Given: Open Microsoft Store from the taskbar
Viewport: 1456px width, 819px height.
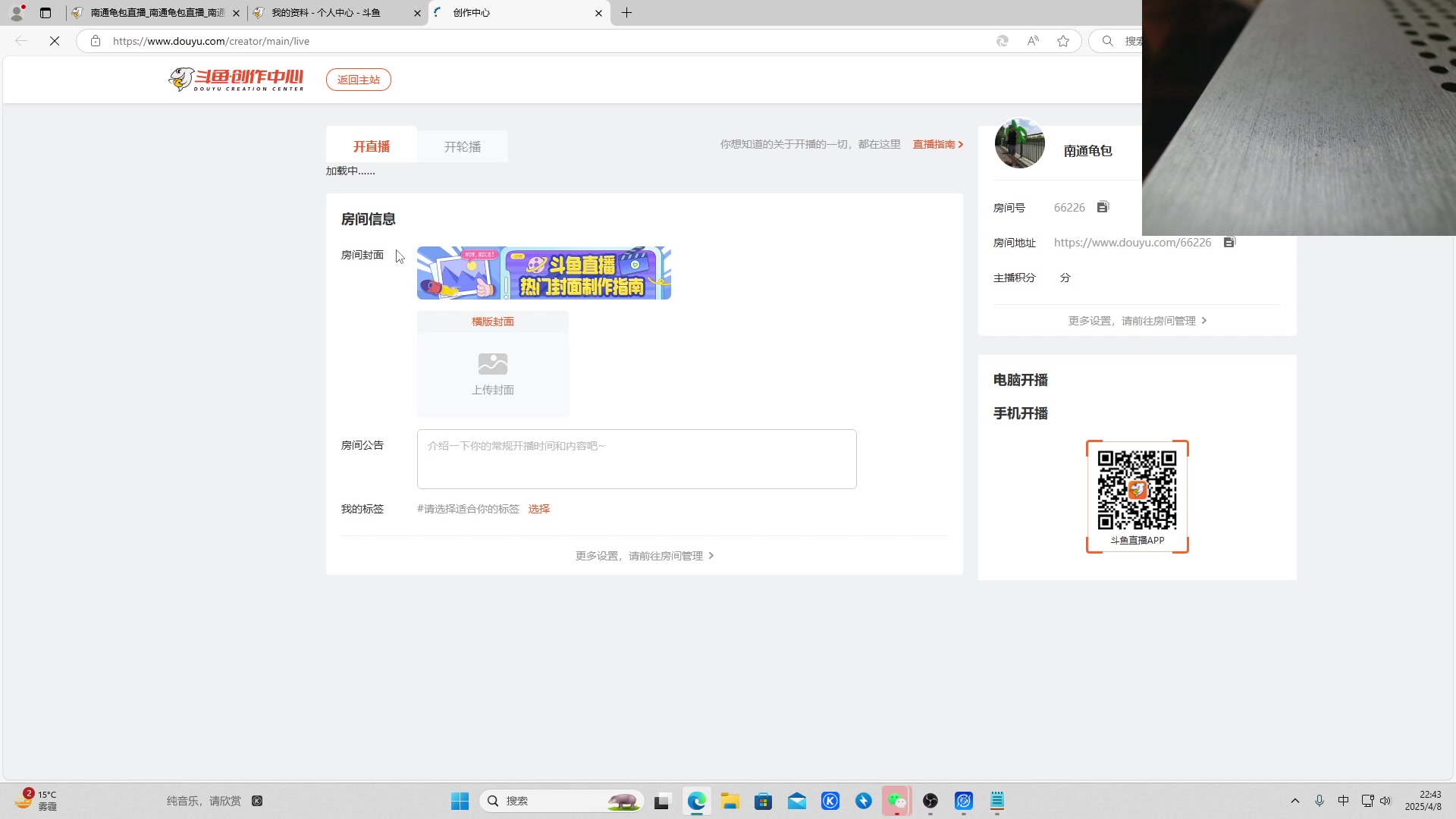Looking at the screenshot, I should click(x=763, y=801).
